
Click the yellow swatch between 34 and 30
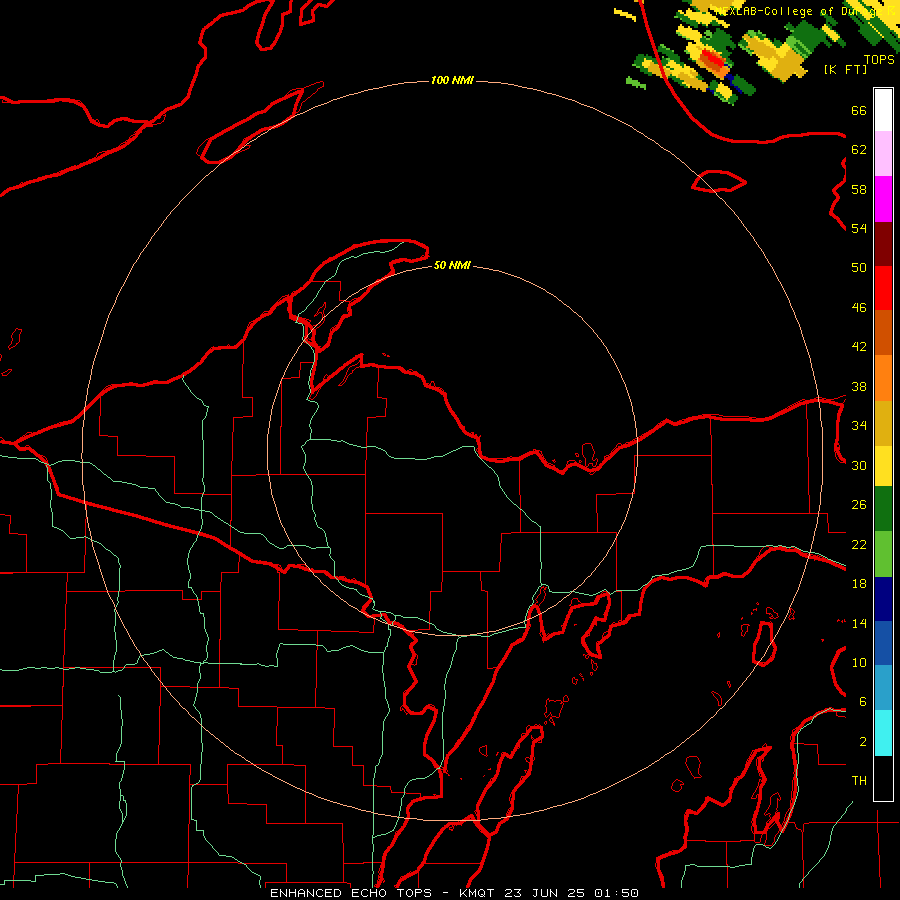(x=883, y=465)
